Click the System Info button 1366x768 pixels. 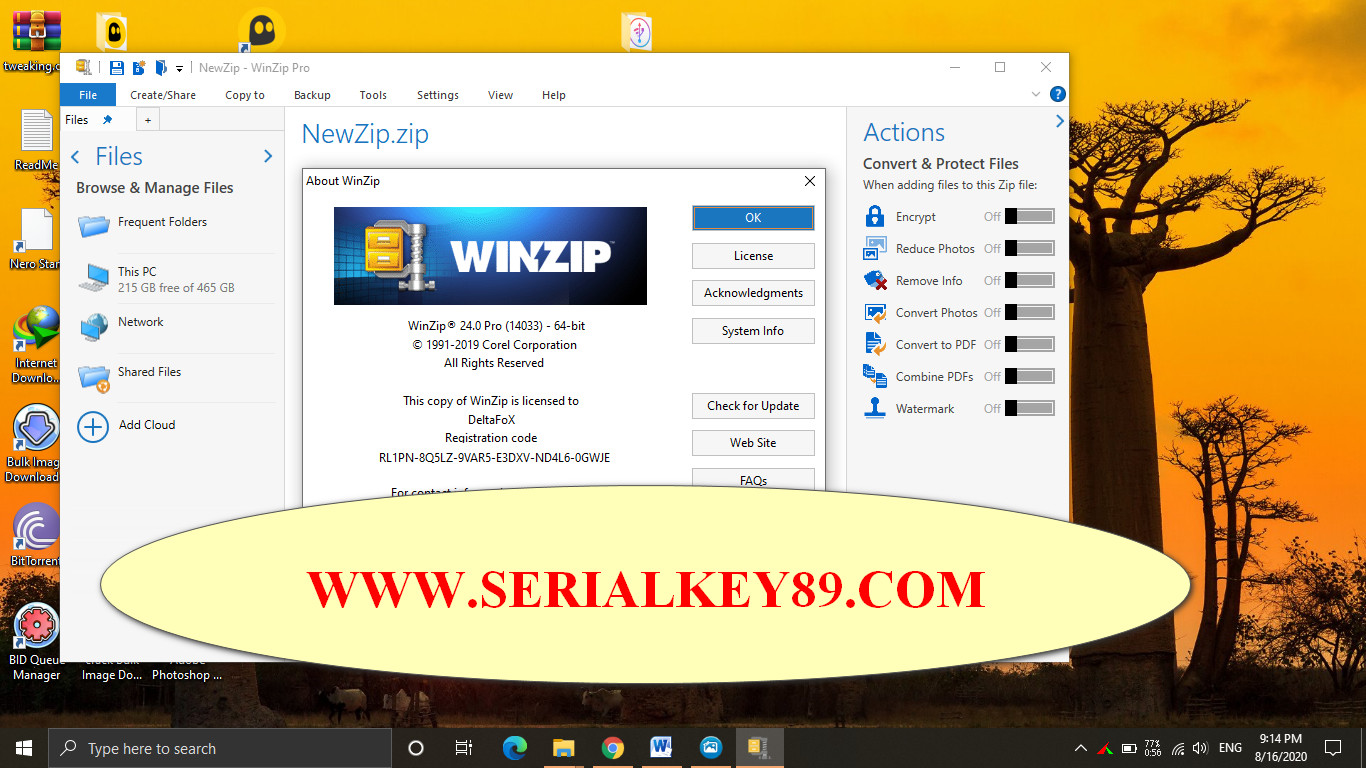[x=753, y=331]
